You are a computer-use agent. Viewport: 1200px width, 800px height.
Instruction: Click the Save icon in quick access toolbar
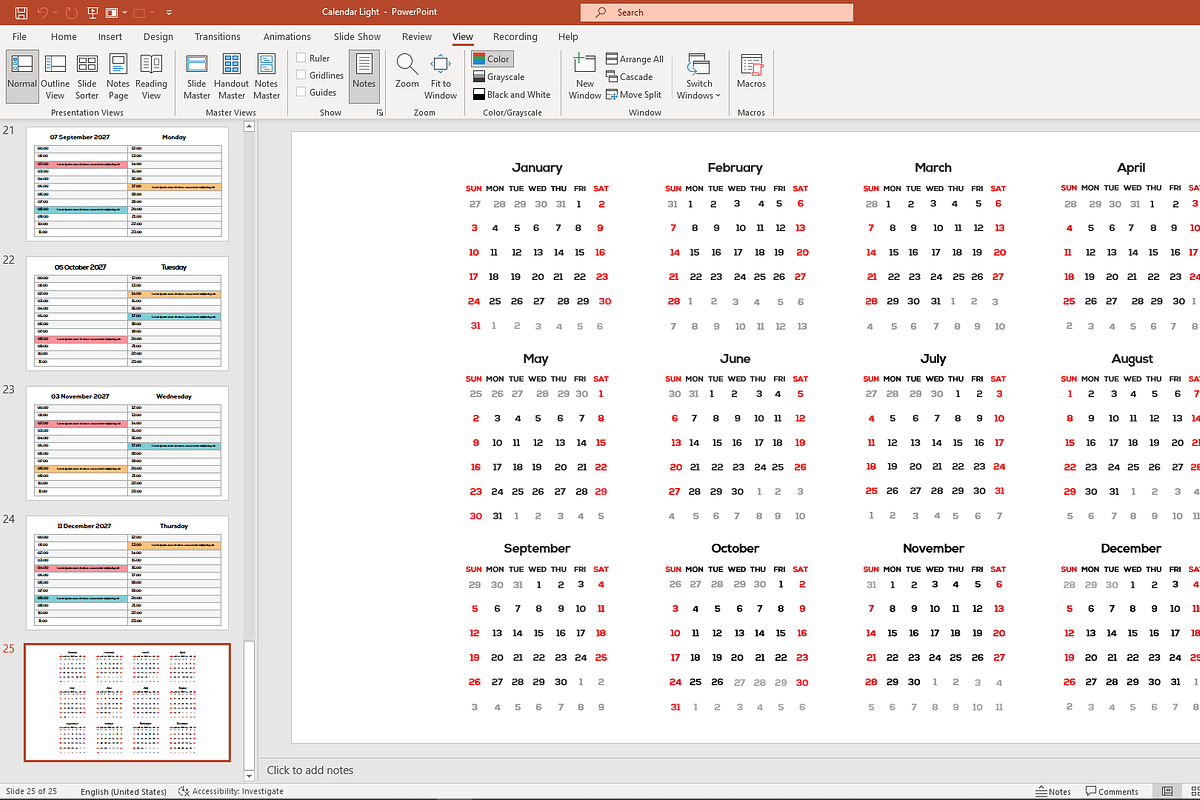[x=20, y=13]
